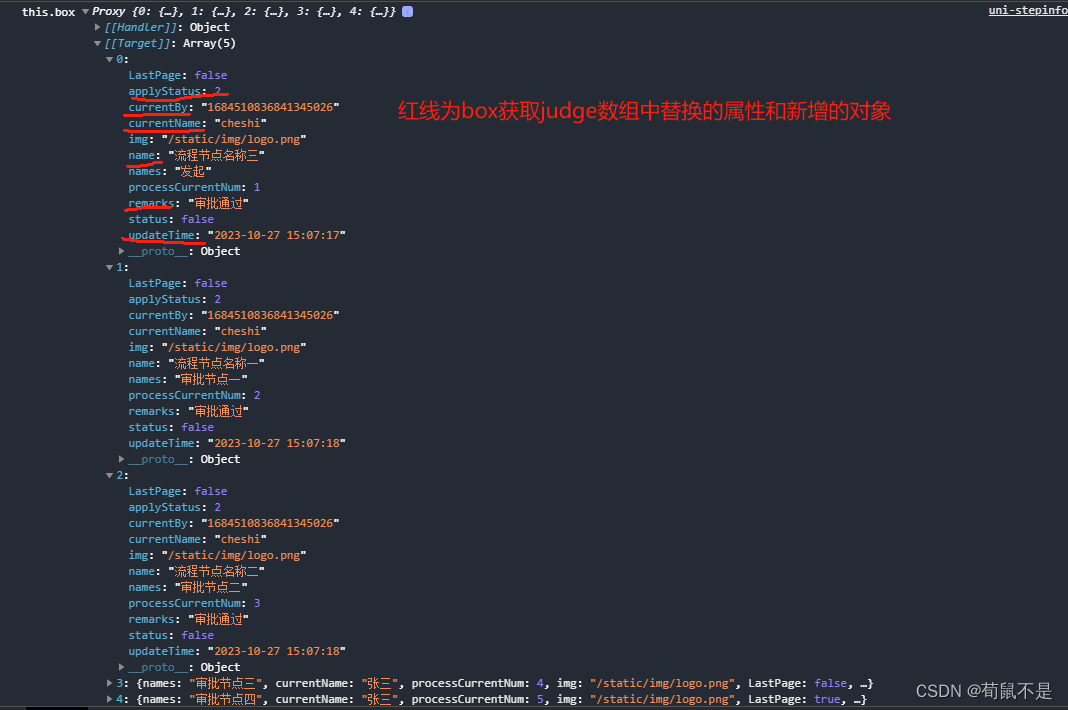Open the uni-stepinfo source link
1068x710 pixels.
tap(1028, 9)
